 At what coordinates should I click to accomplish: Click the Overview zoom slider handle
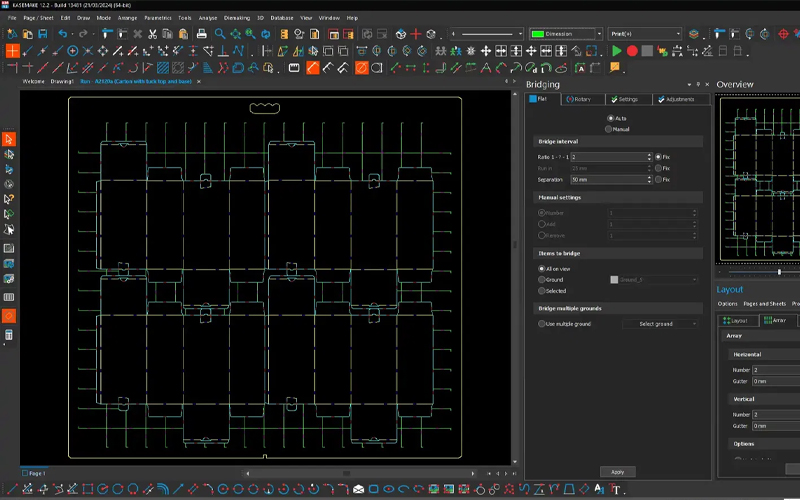[x=779, y=272]
